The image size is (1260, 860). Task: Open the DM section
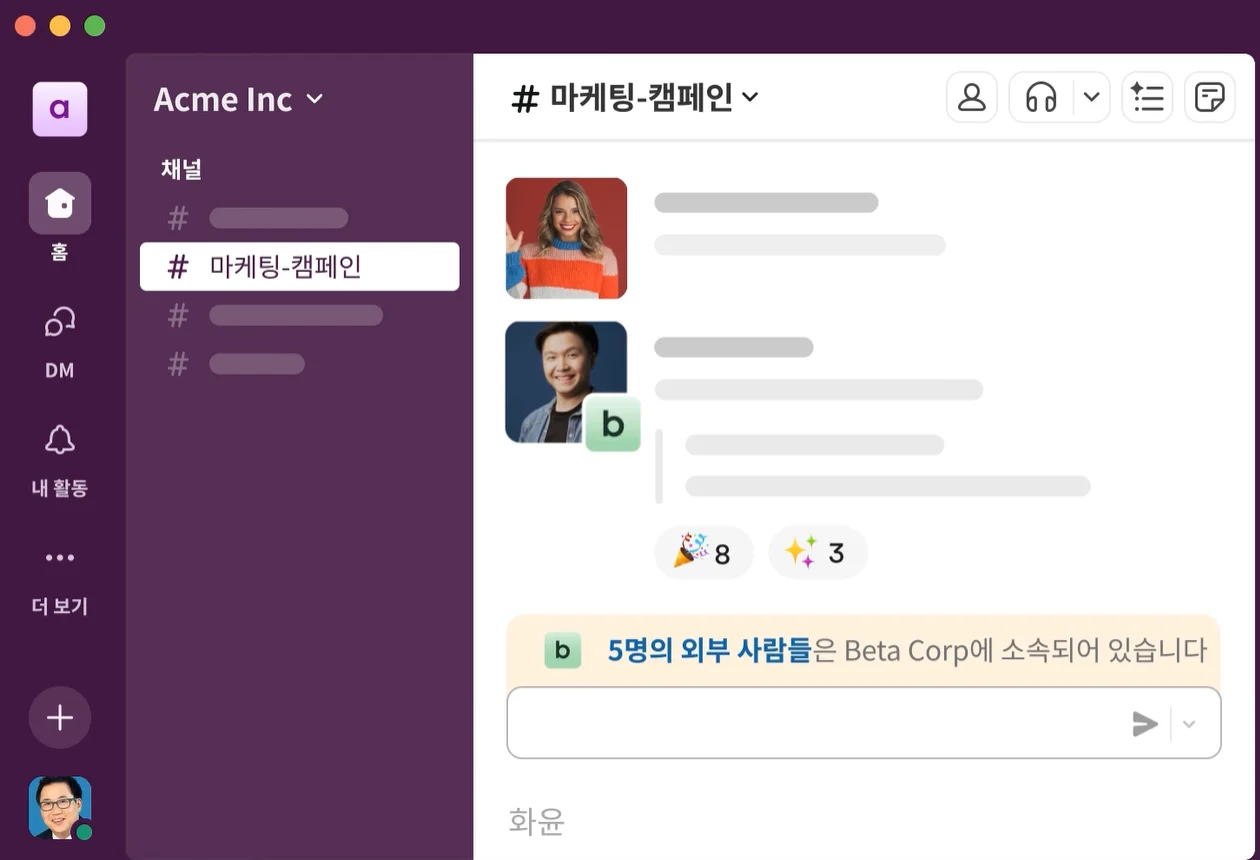(x=60, y=323)
